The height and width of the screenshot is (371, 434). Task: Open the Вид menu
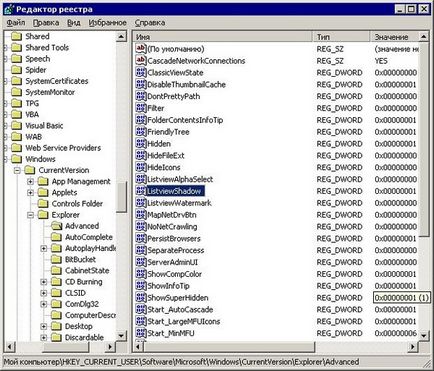[74, 23]
